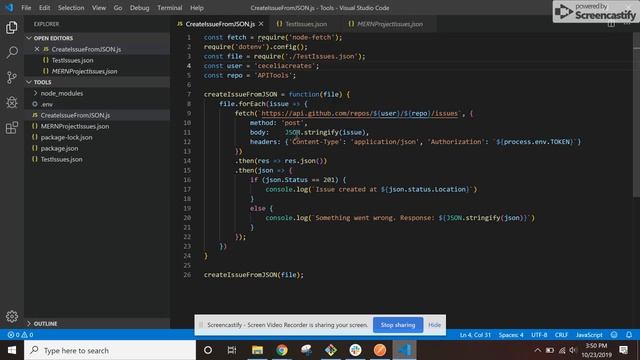The image size is (640, 360).
Task: Open the Go menu
Action: pyautogui.click(x=118, y=8)
